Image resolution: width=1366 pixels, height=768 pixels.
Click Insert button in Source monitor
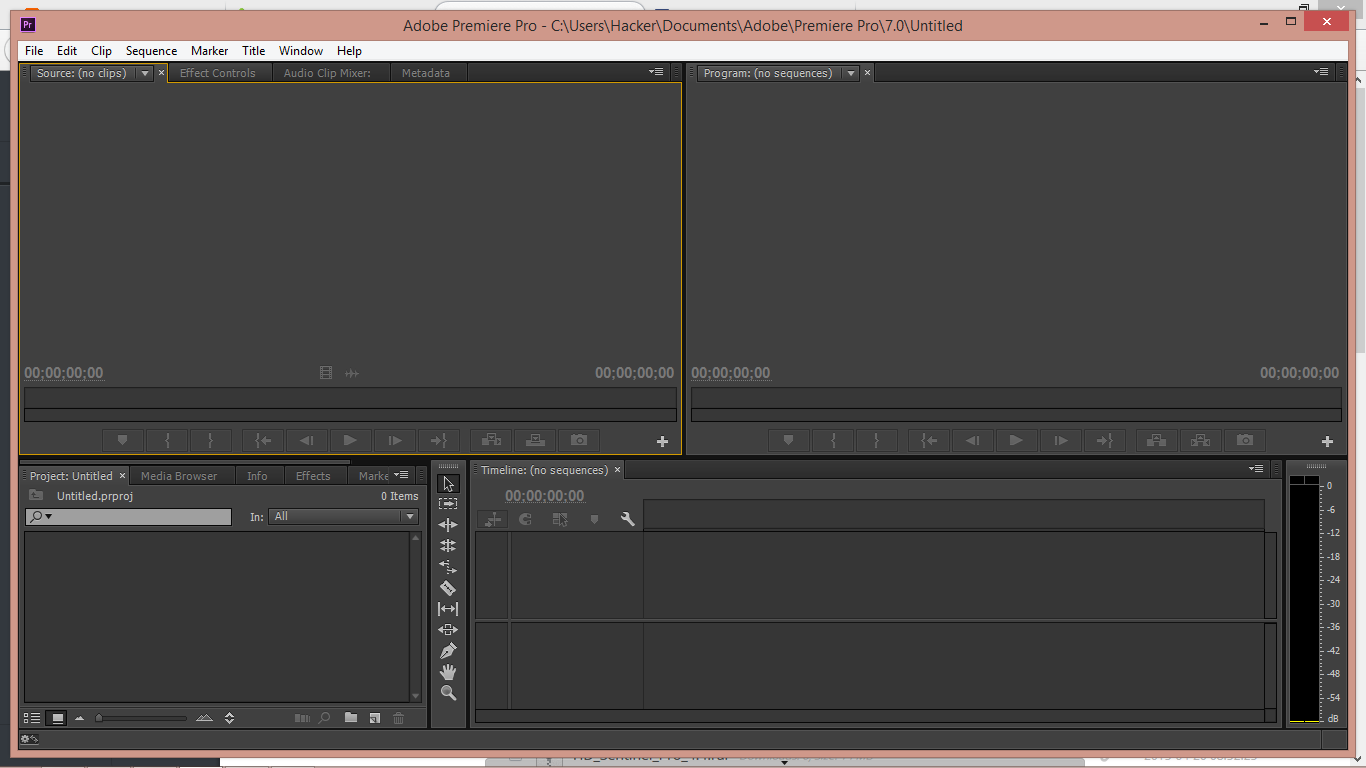pos(491,440)
